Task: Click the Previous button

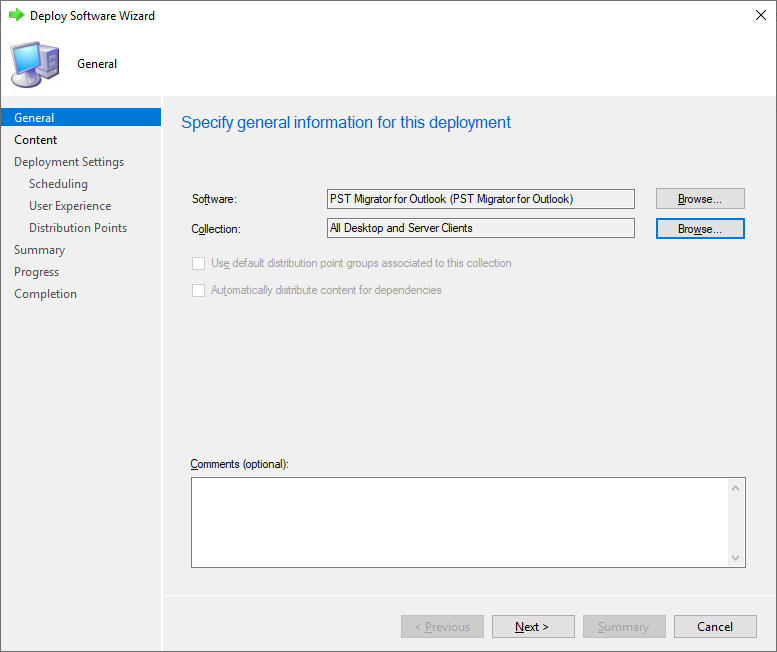Action: pyautogui.click(x=442, y=627)
